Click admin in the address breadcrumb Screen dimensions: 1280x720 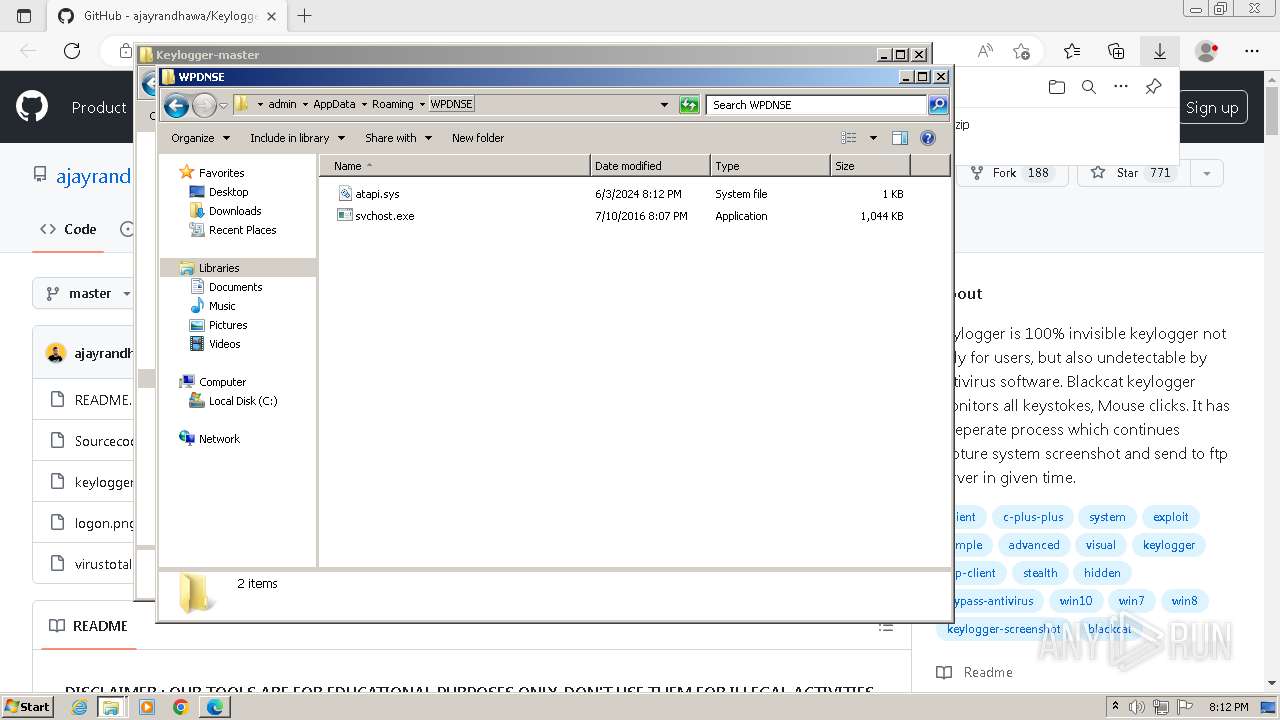(x=282, y=104)
